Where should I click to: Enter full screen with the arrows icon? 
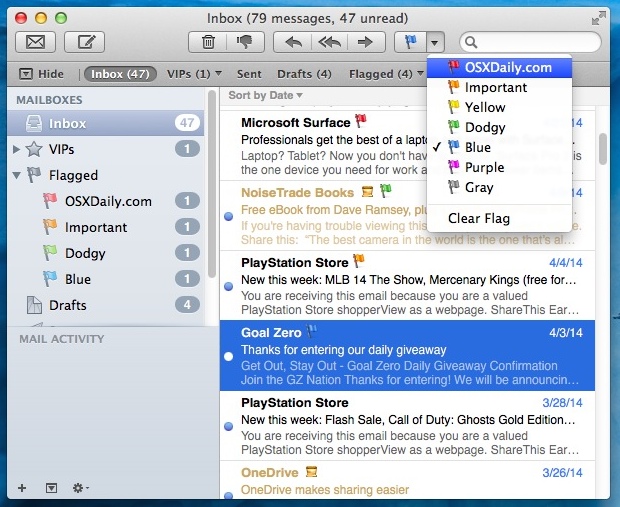(x=599, y=18)
